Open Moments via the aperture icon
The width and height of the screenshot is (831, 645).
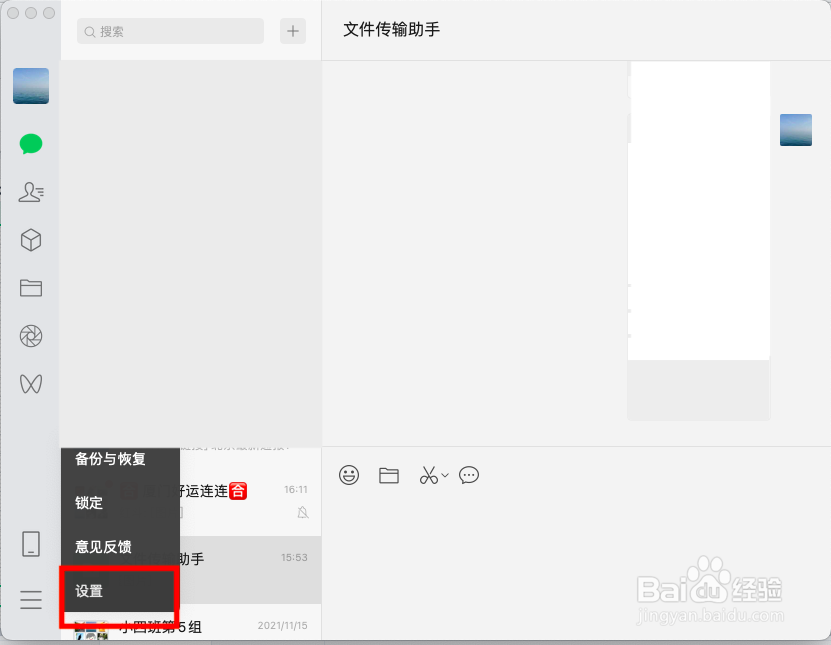[x=30, y=336]
